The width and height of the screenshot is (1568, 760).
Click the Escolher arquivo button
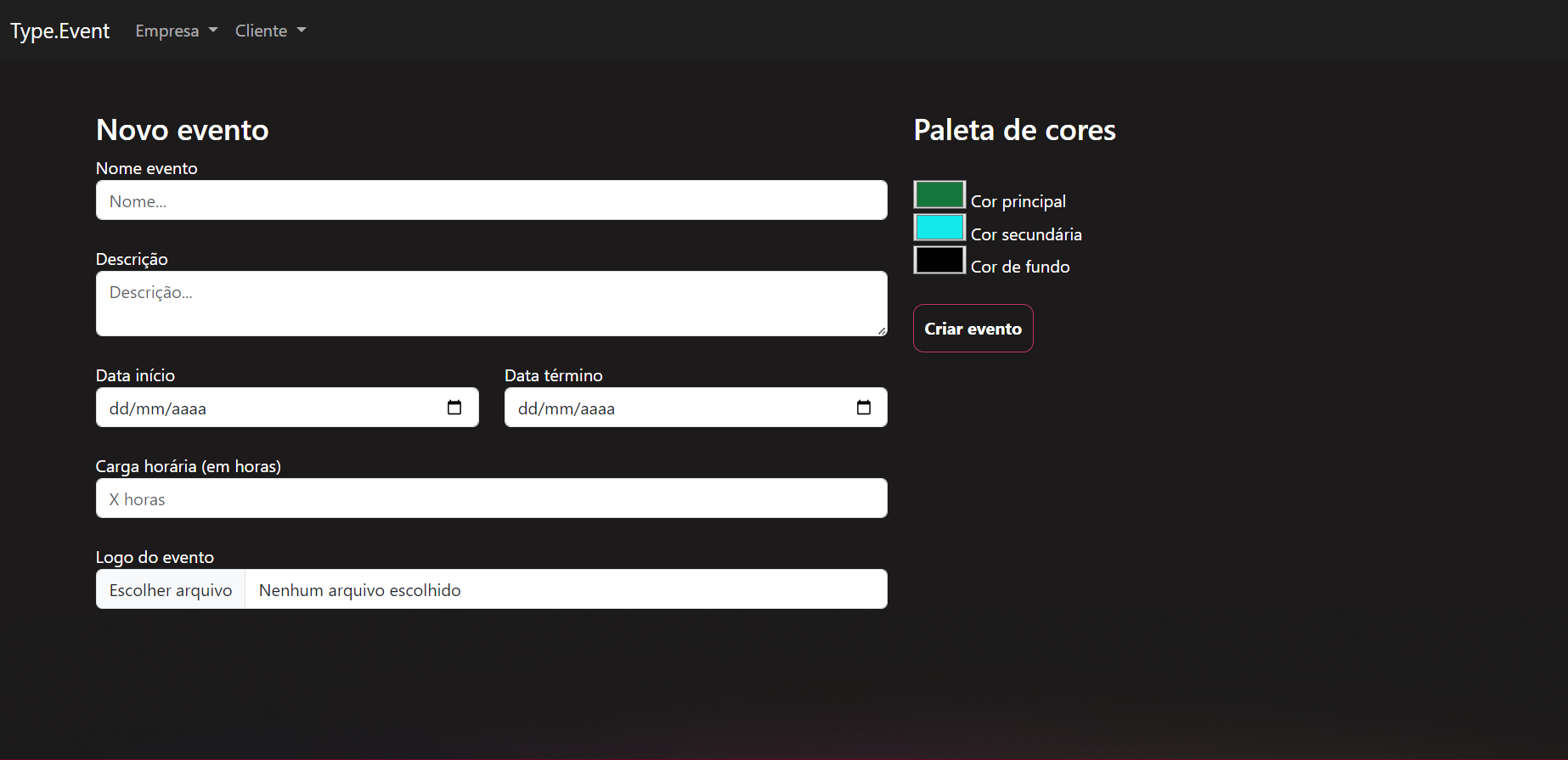(171, 589)
